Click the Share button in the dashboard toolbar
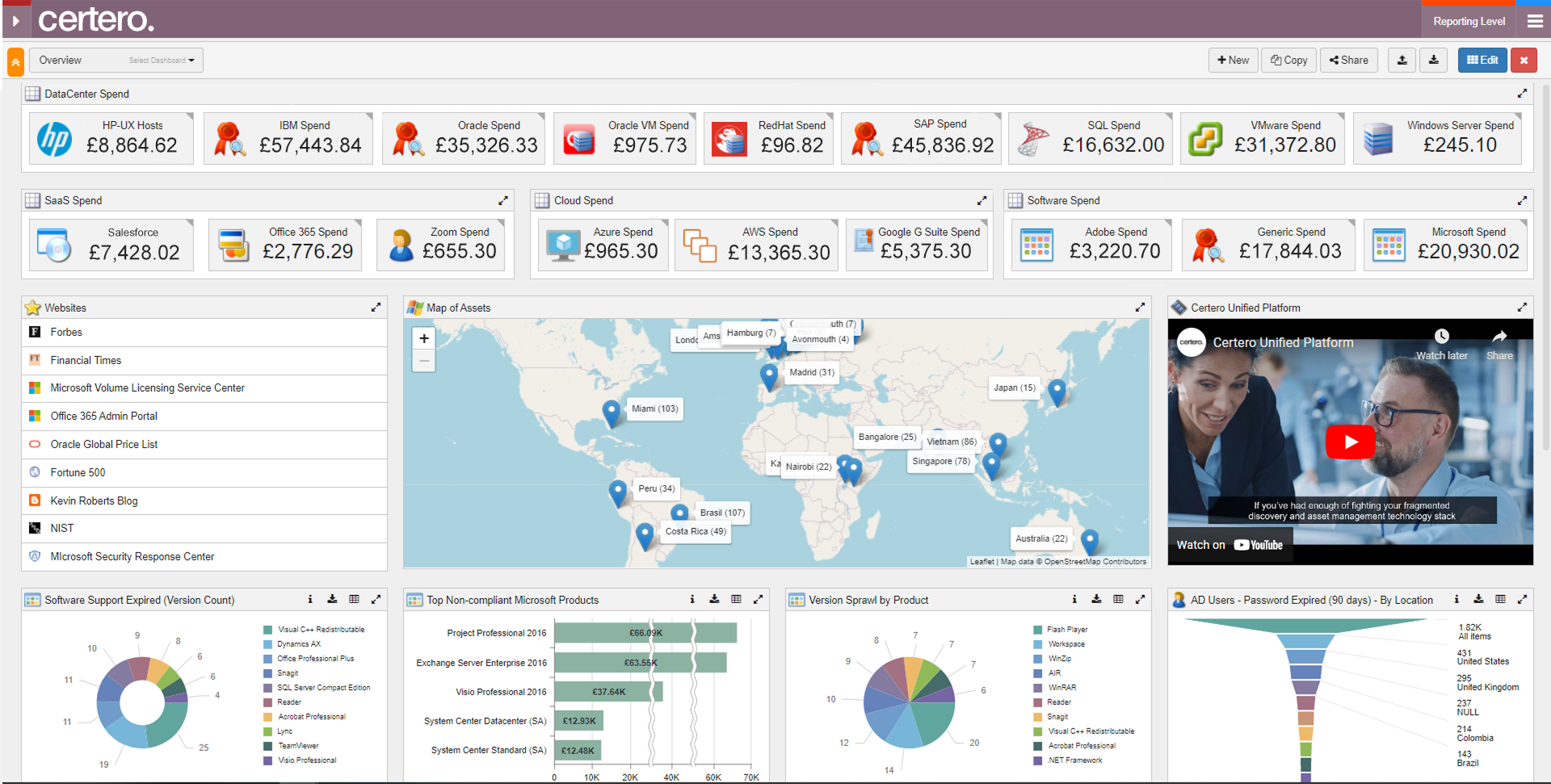This screenshot has width=1551, height=784. click(x=1349, y=60)
